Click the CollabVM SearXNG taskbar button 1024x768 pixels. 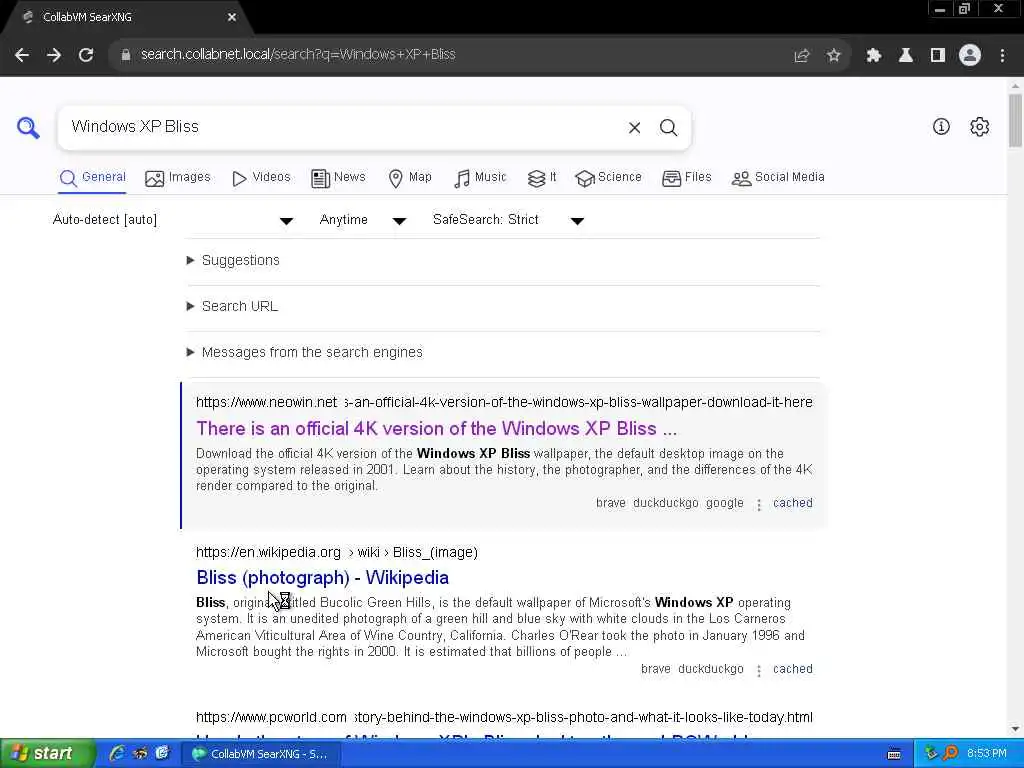pyautogui.click(x=260, y=754)
